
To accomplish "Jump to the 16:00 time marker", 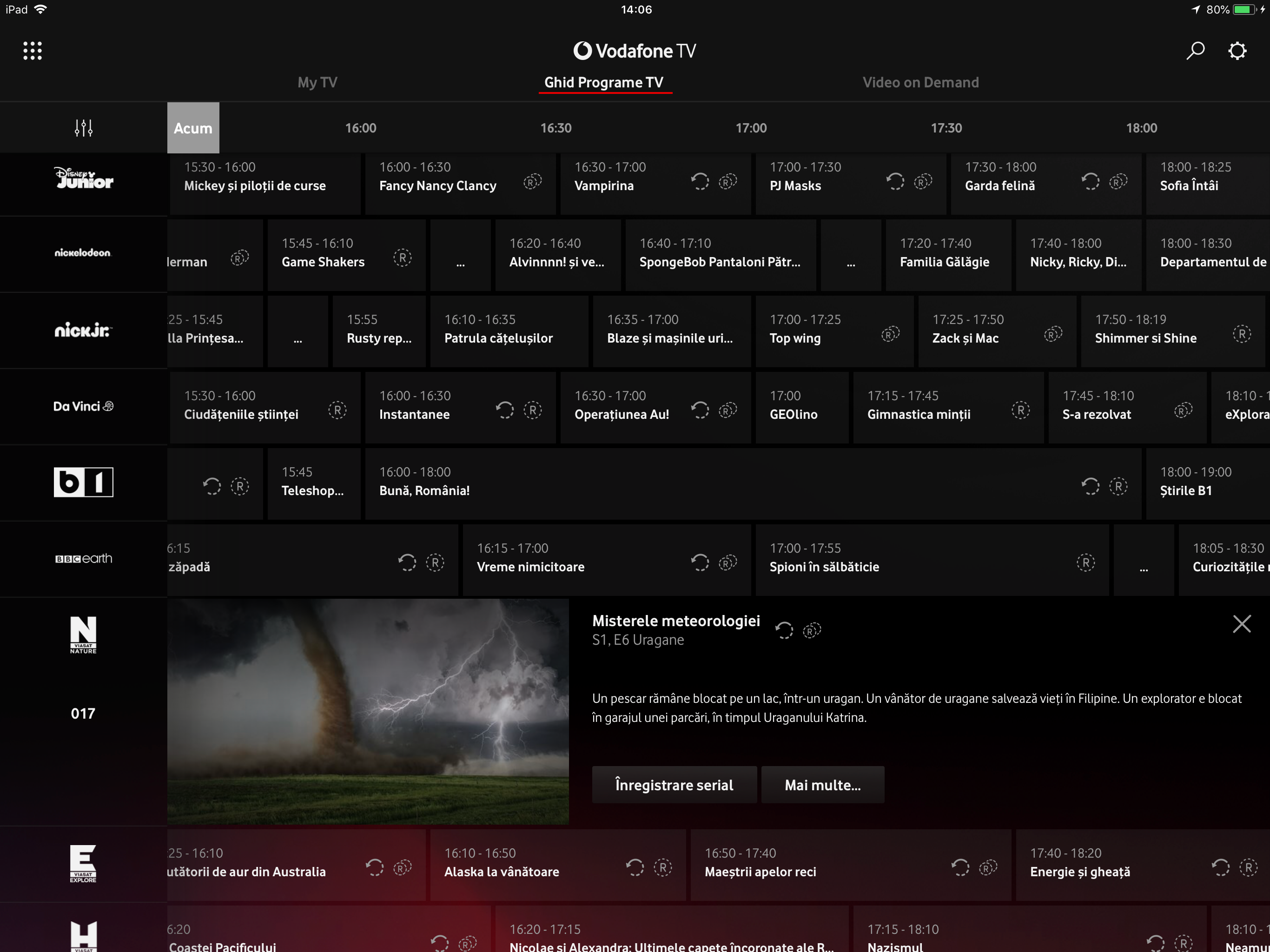I will click(361, 127).
